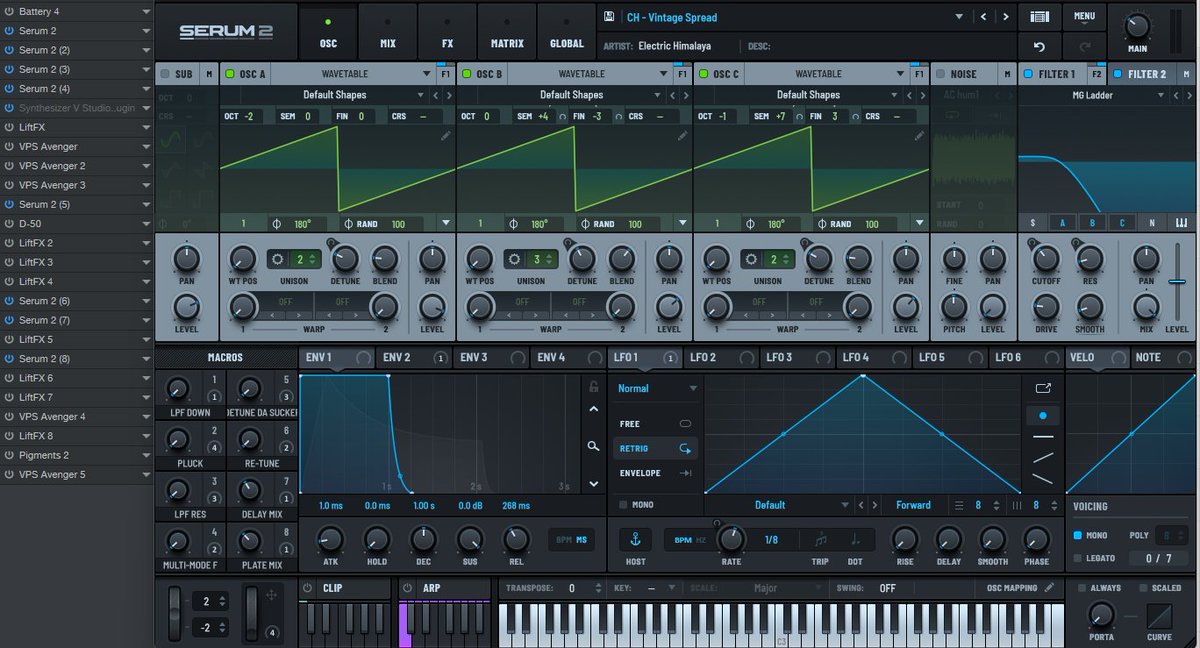Toggle the voicing MONO checkbox
Image resolution: width=1200 pixels, height=648 pixels.
tap(1077, 535)
